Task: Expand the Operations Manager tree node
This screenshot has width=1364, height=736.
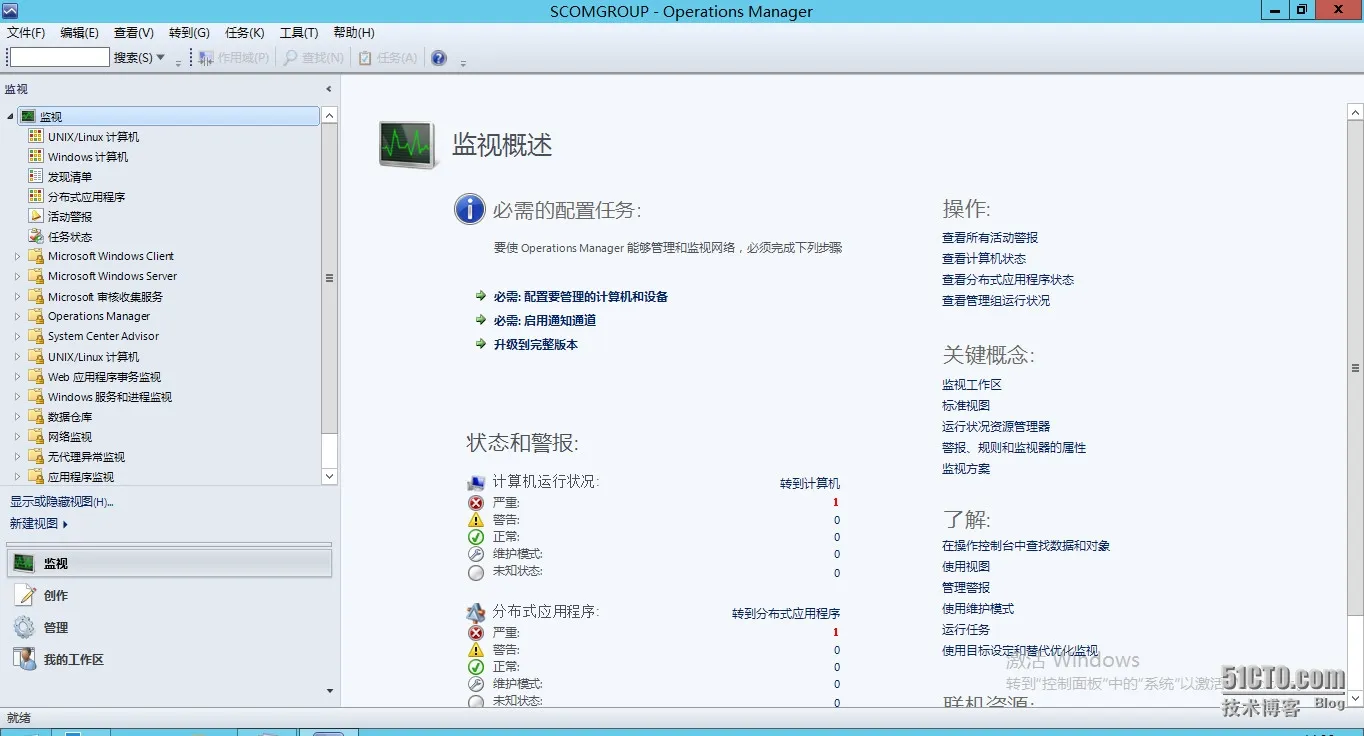Action: click(x=17, y=316)
